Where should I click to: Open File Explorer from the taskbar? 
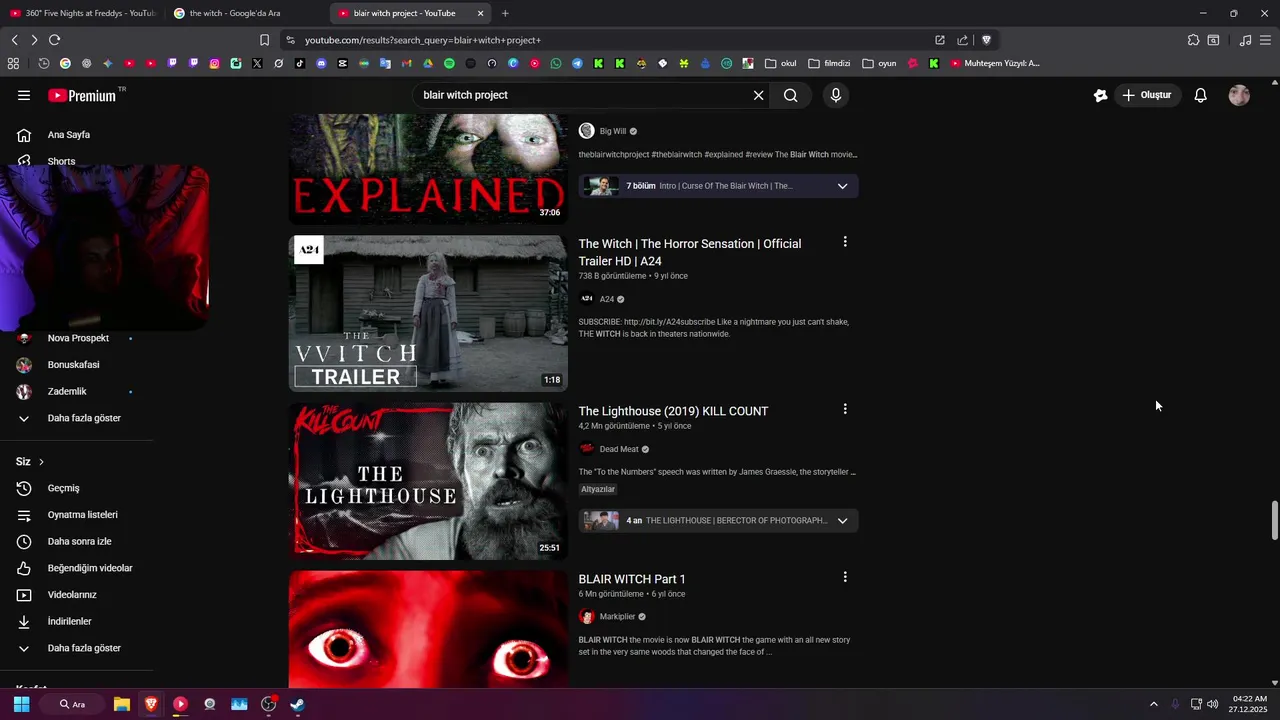point(121,704)
